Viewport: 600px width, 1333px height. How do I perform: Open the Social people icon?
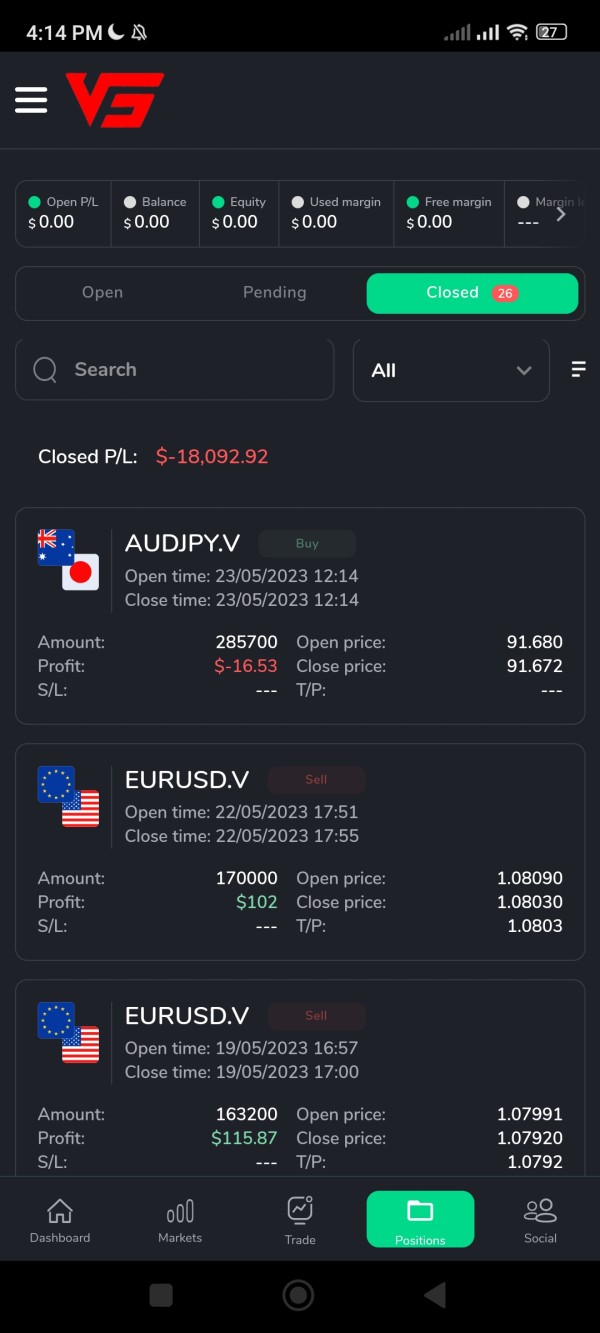click(540, 1211)
